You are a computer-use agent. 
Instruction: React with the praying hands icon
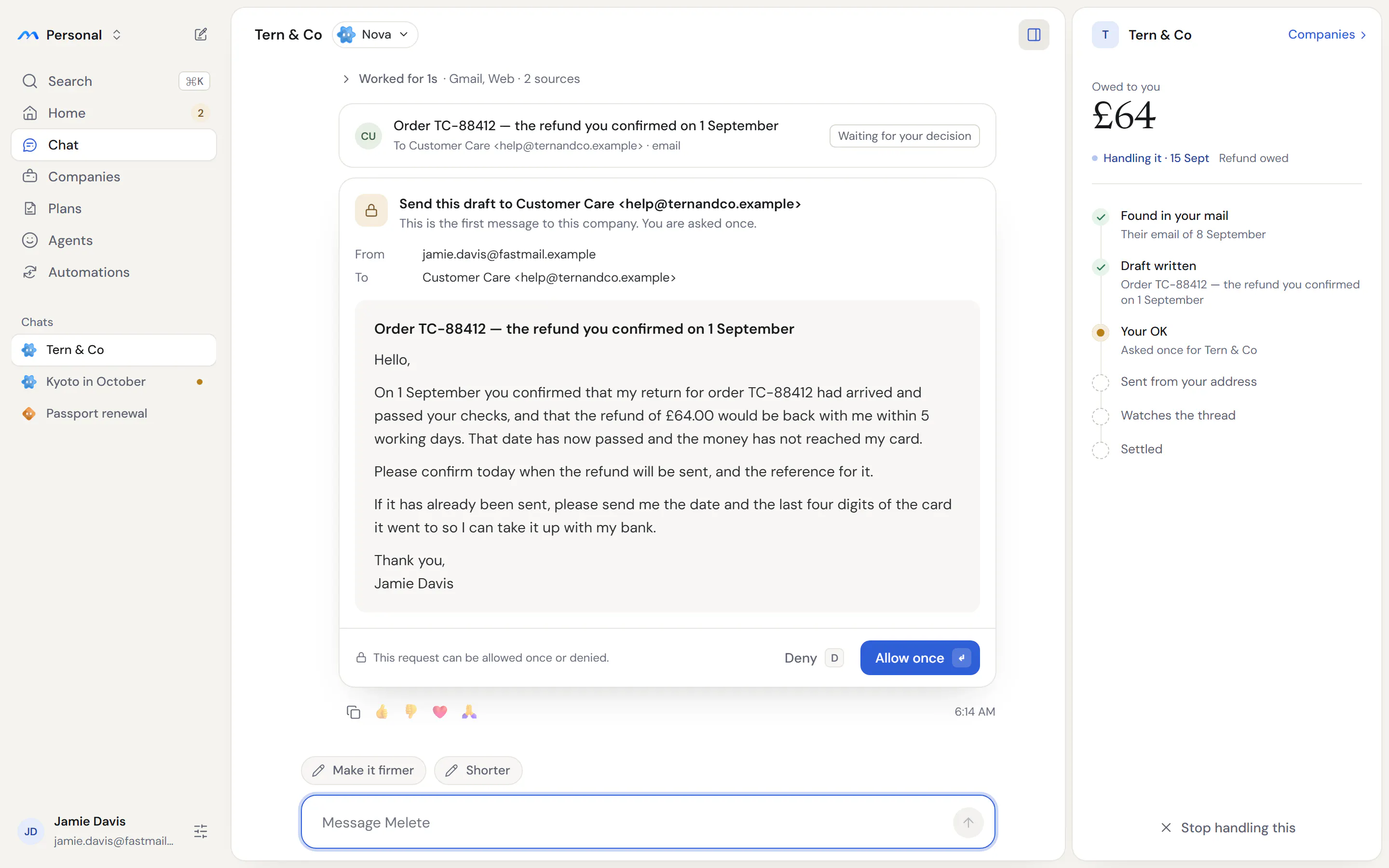point(469,712)
